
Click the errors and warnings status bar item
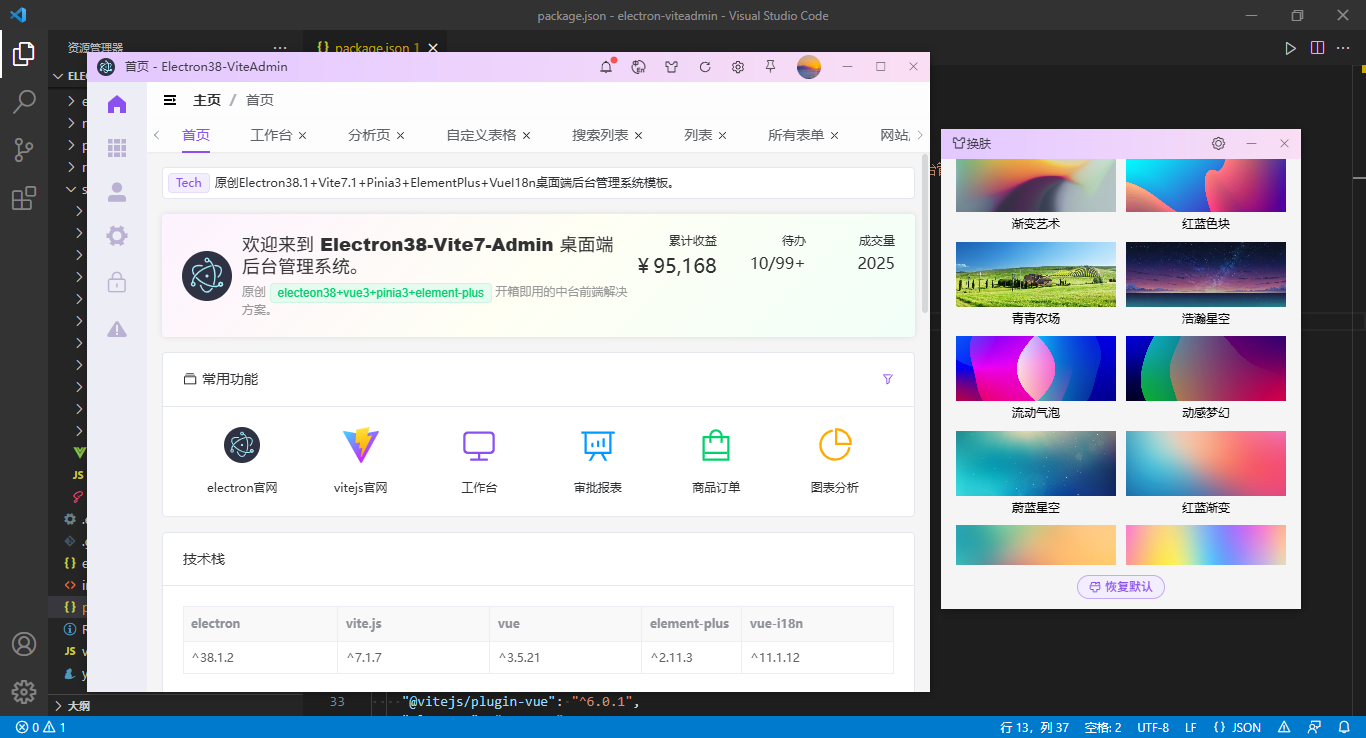[41, 727]
